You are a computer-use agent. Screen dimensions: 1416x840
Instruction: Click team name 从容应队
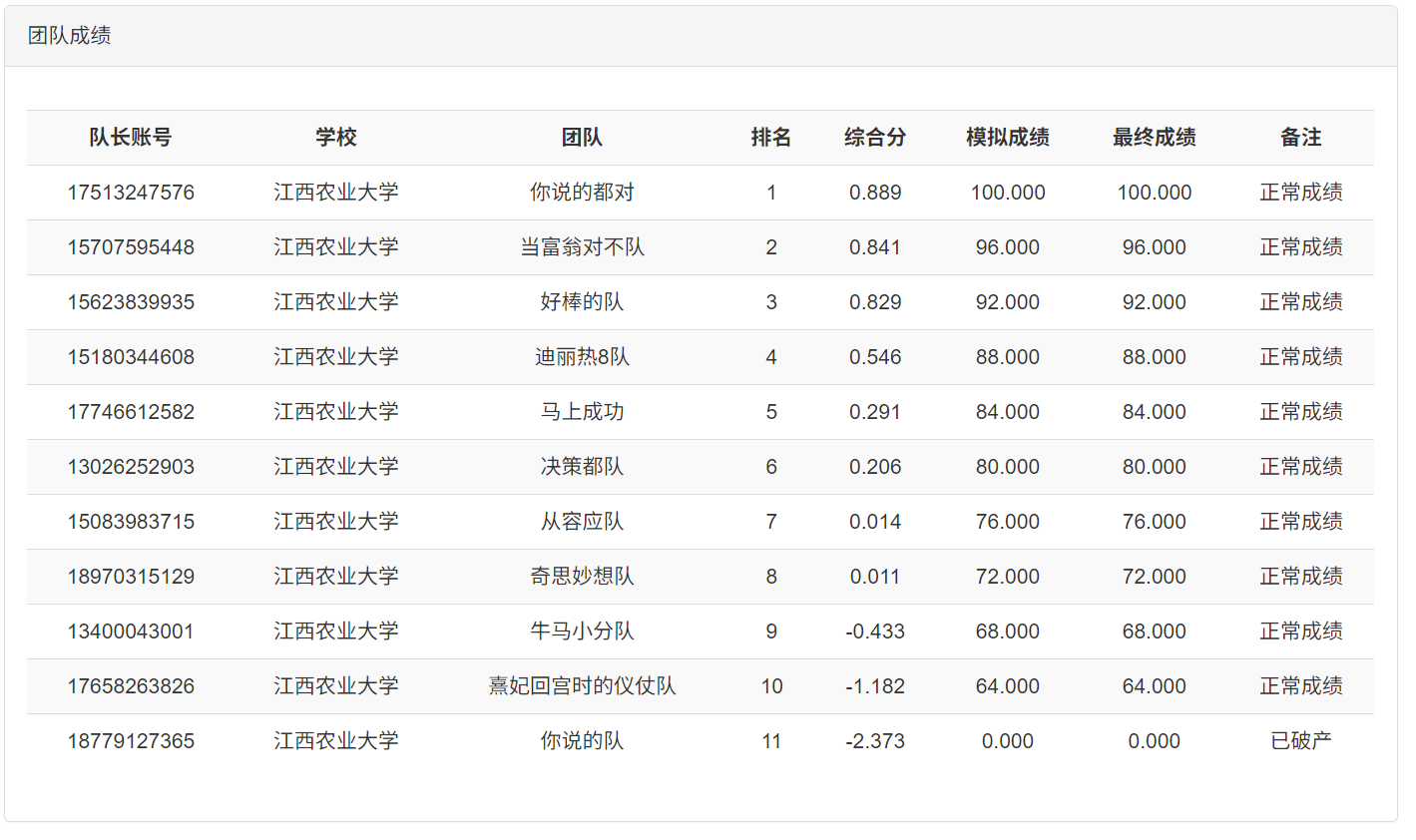click(x=582, y=522)
